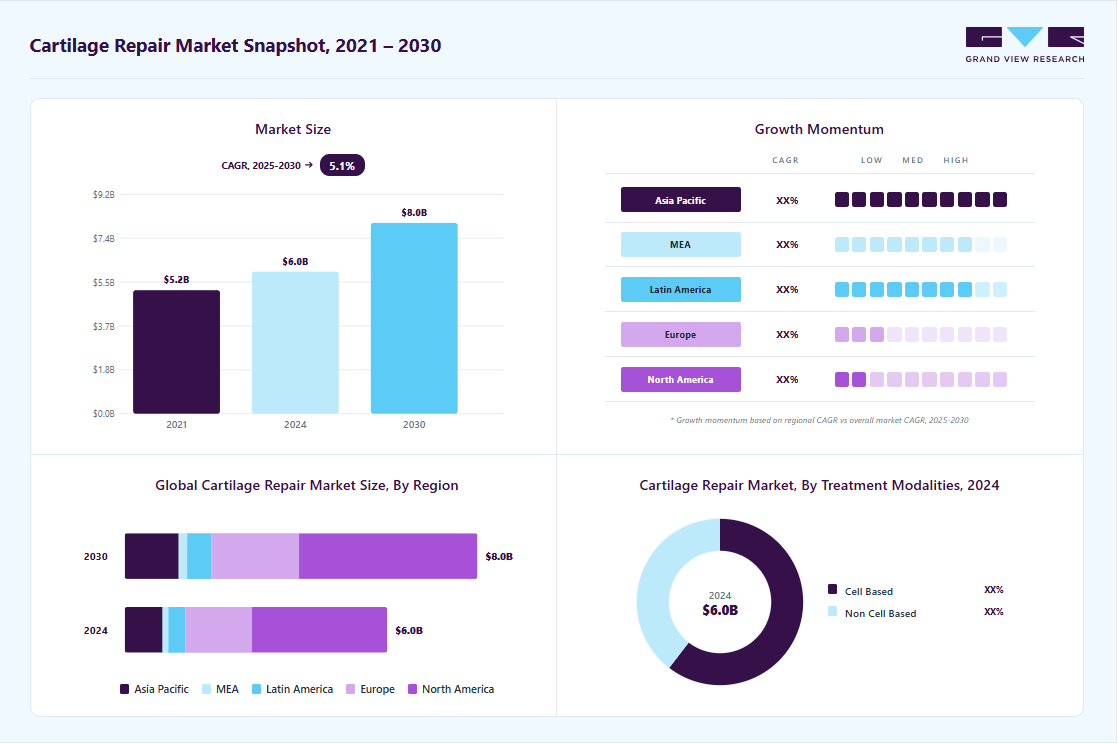This screenshot has width=1118, height=744.
Task: Click "$6.0B" in the donut center
Action: pyautogui.click(x=720, y=611)
